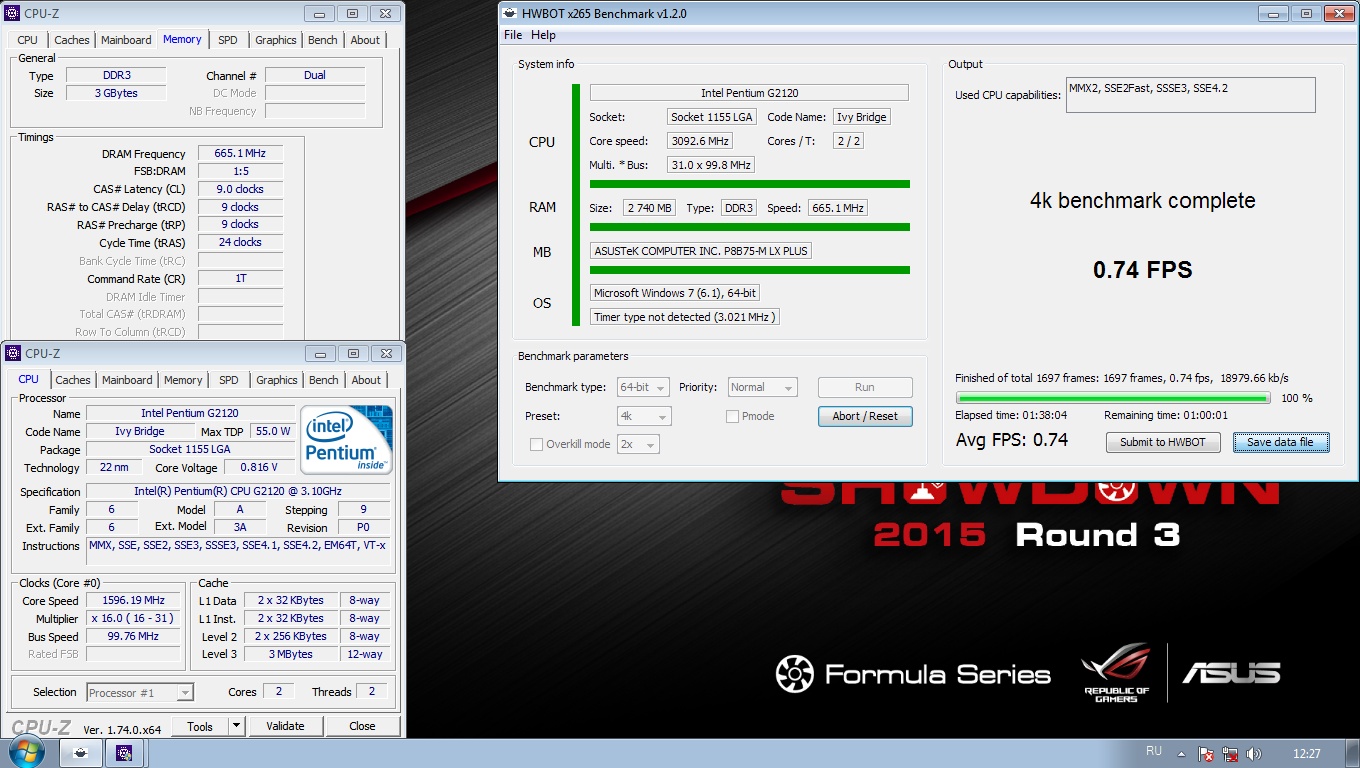
Task: Open About tab in lower CPU-Z window
Action: [x=366, y=380]
